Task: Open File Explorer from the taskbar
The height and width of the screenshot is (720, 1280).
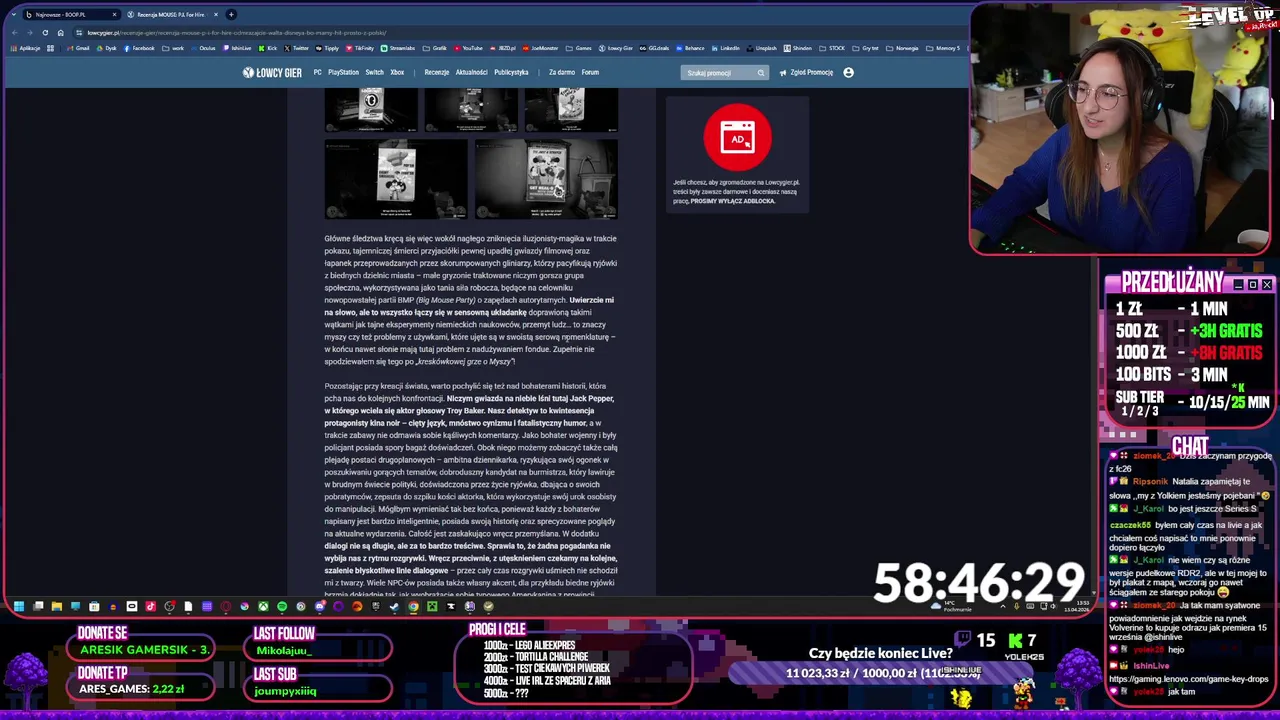Action: (57, 606)
